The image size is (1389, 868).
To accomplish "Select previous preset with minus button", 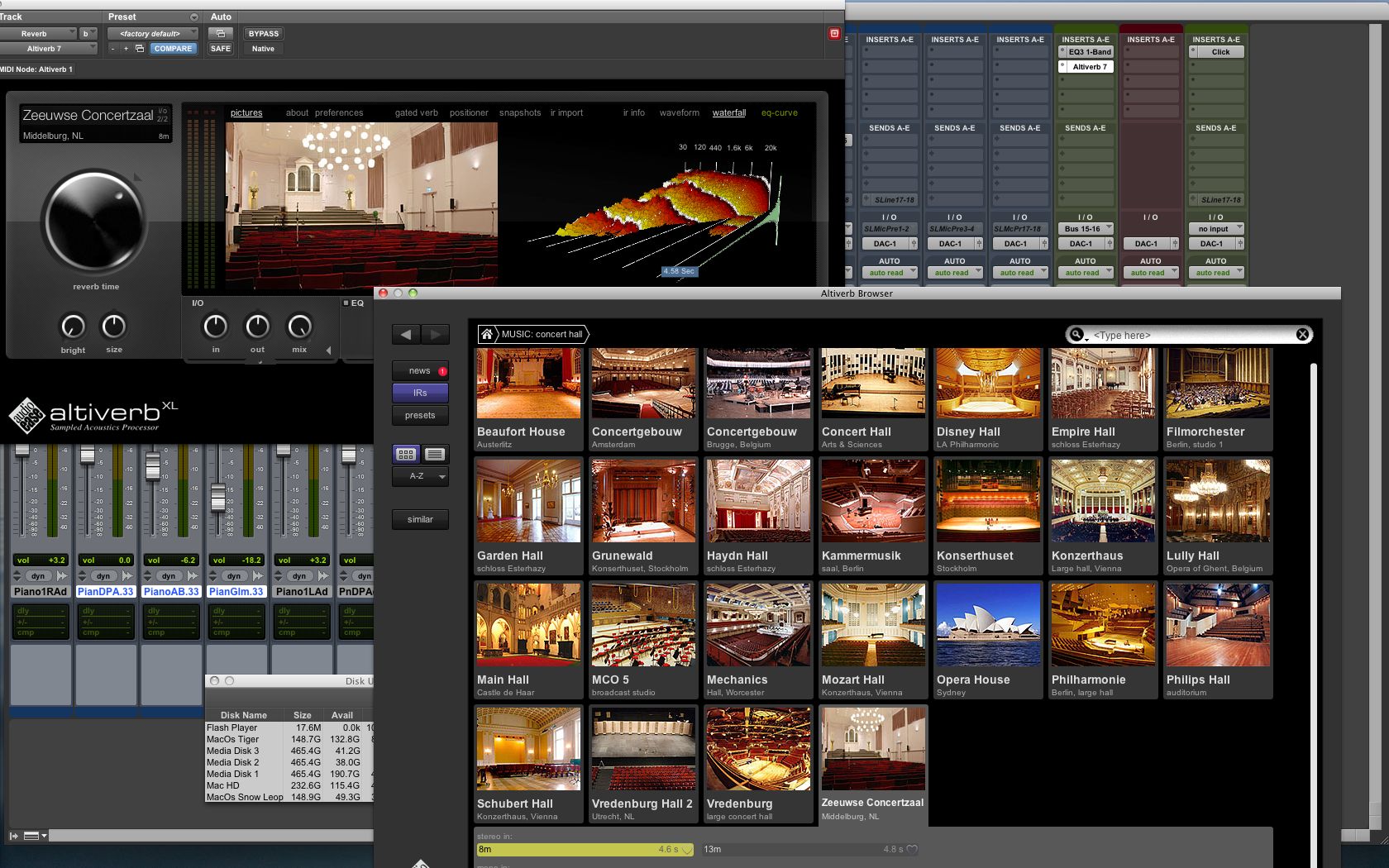I will (114, 49).
